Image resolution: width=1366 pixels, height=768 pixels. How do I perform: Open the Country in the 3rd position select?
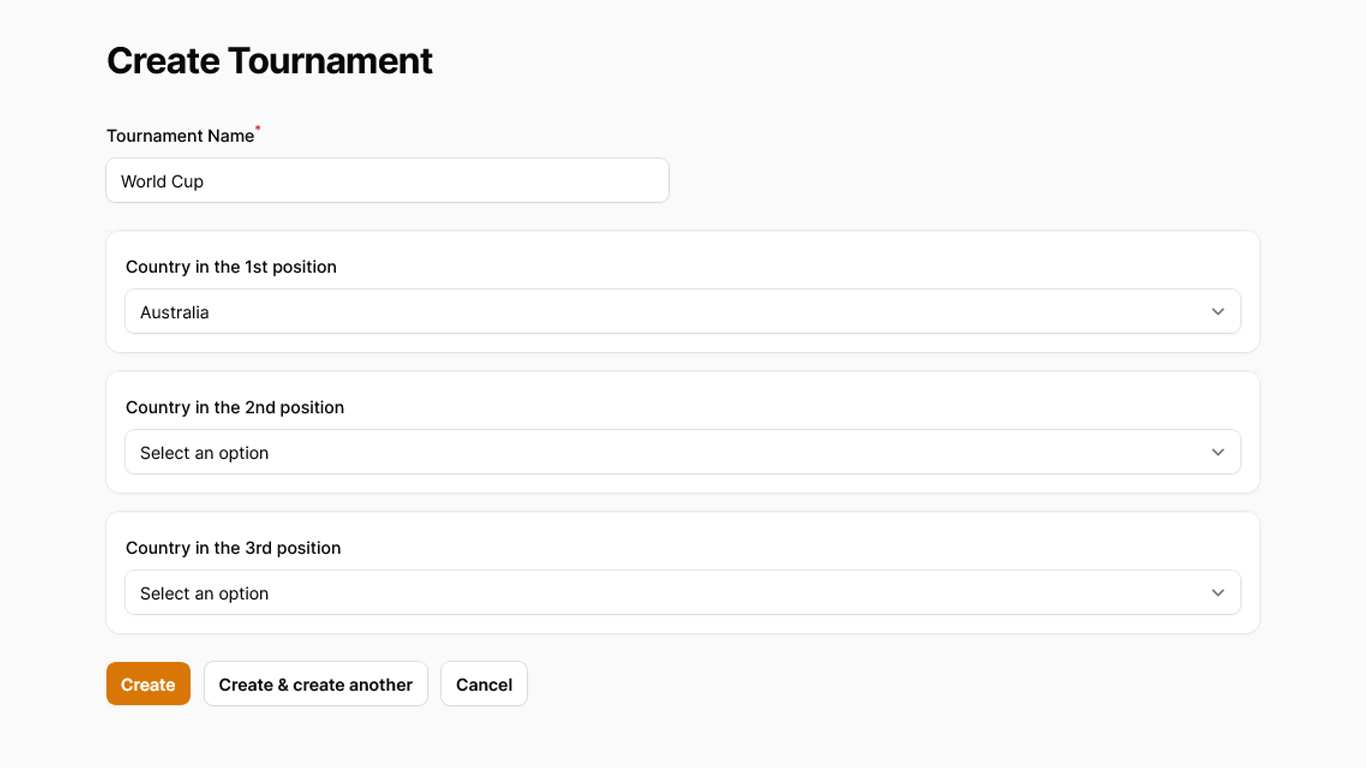click(x=683, y=593)
